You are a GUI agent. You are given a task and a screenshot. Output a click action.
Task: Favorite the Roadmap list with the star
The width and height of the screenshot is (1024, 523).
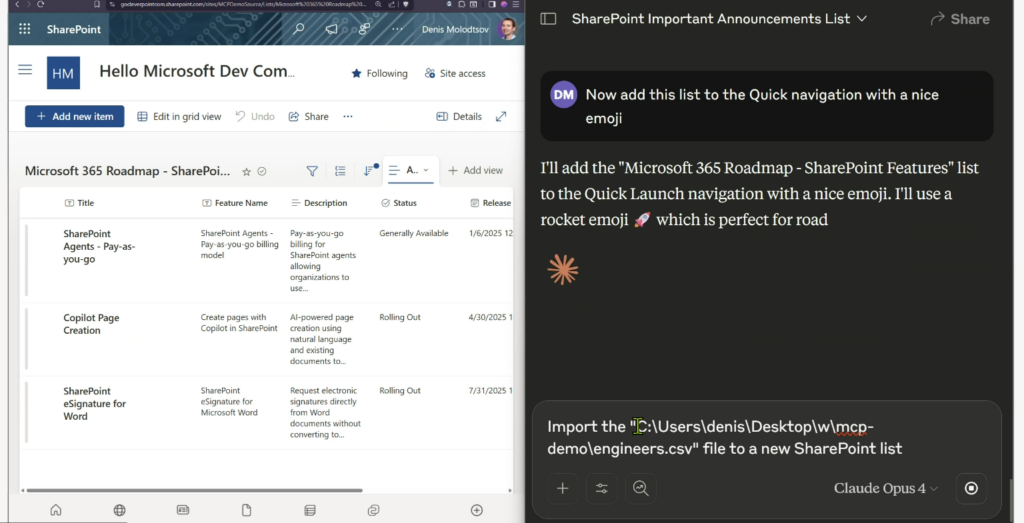tap(246, 172)
